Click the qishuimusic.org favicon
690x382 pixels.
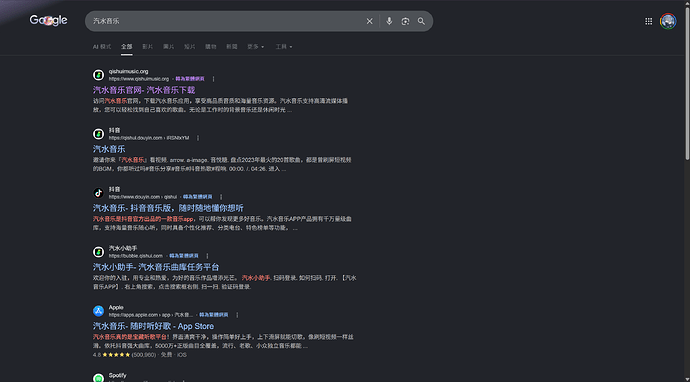(99, 75)
